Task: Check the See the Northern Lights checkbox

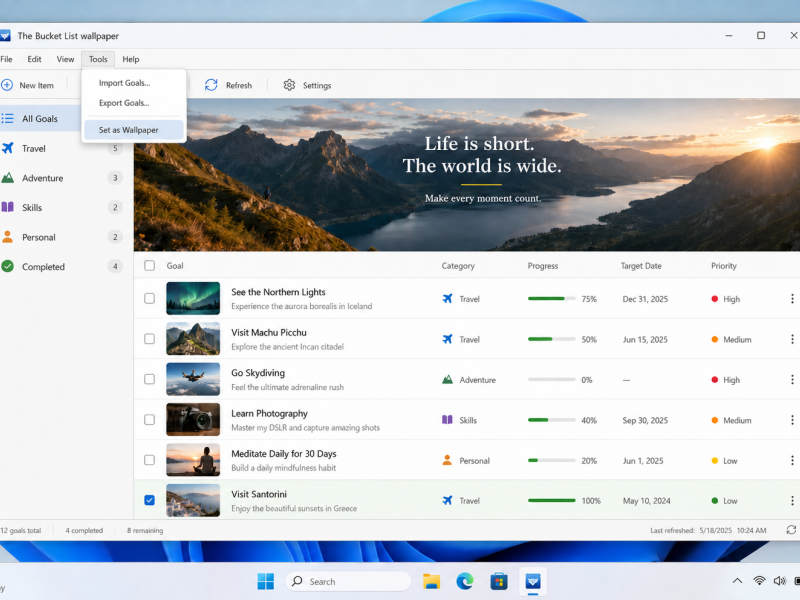Action: pyautogui.click(x=149, y=298)
